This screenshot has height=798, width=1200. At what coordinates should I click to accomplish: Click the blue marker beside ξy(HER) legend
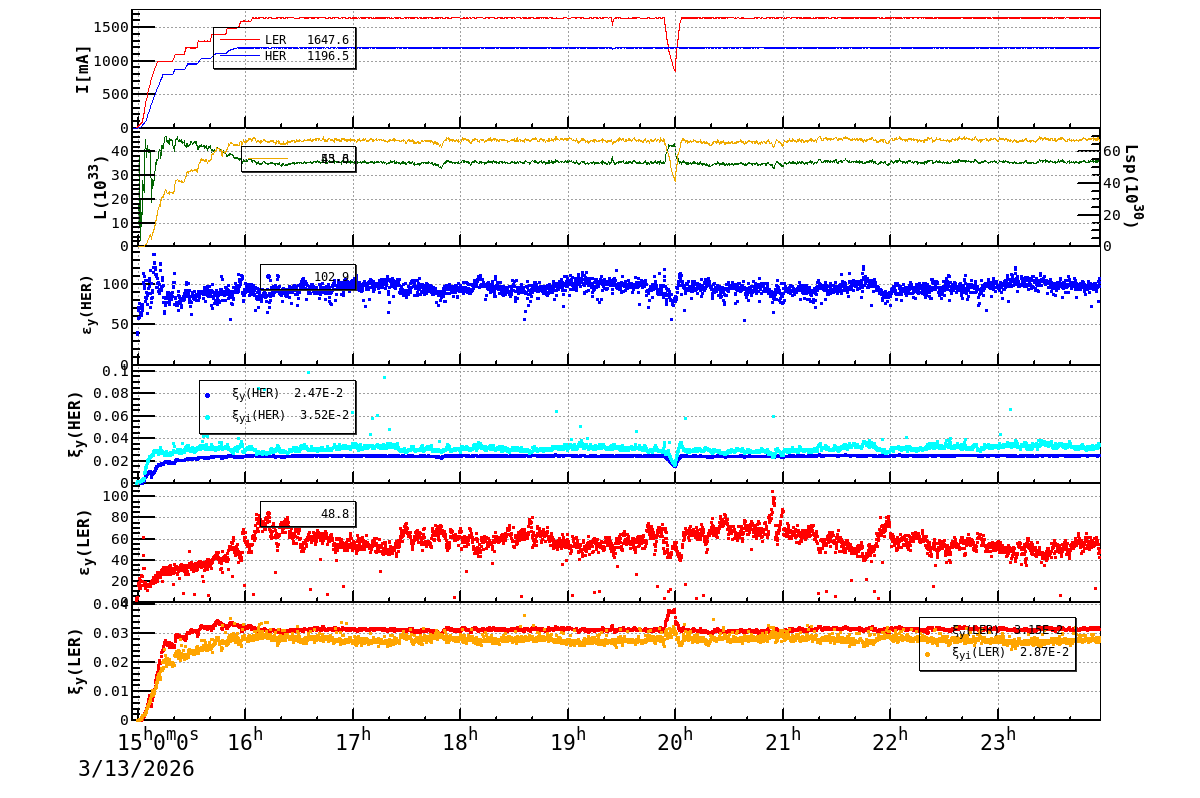(208, 395)
